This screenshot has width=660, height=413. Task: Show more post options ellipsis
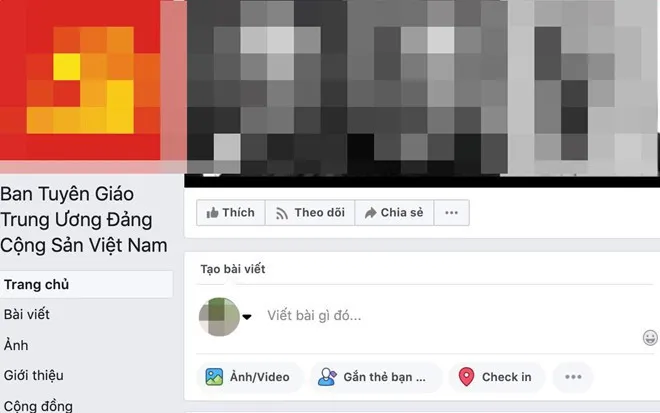point(573,377)
